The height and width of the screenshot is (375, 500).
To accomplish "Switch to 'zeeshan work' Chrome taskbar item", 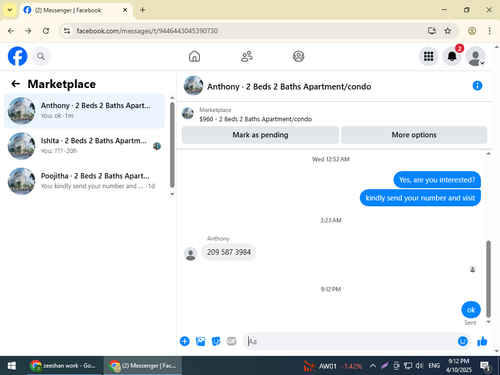I will click(63, 366).
